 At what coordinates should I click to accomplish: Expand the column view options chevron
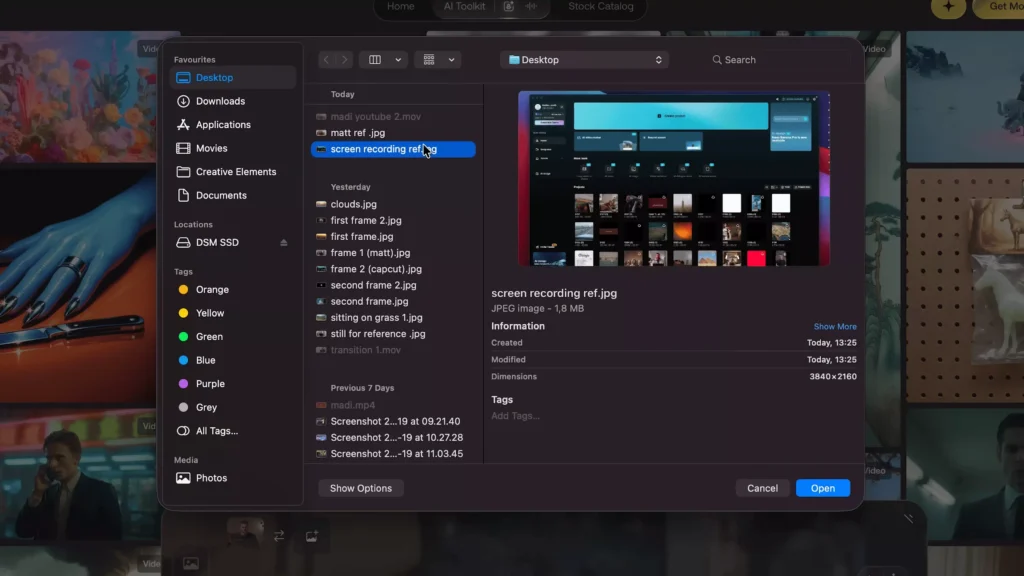(397, 59)
